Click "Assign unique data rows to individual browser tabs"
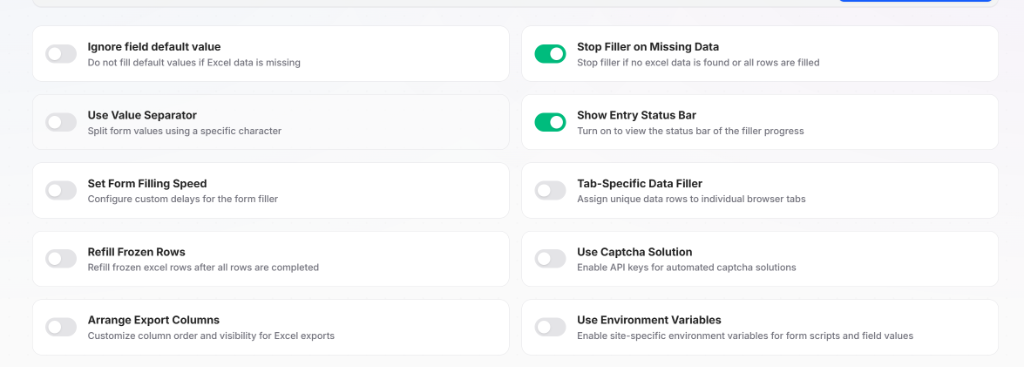This screenshot has height=367, width=1024. coord(692,199)
